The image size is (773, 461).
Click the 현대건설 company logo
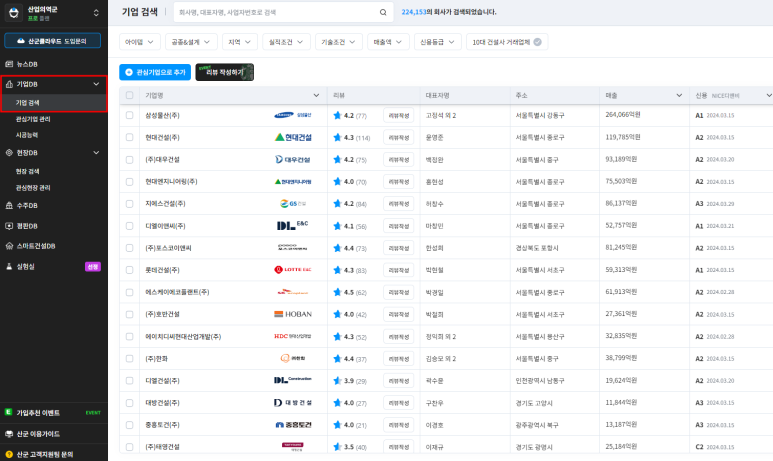[293, 137]
